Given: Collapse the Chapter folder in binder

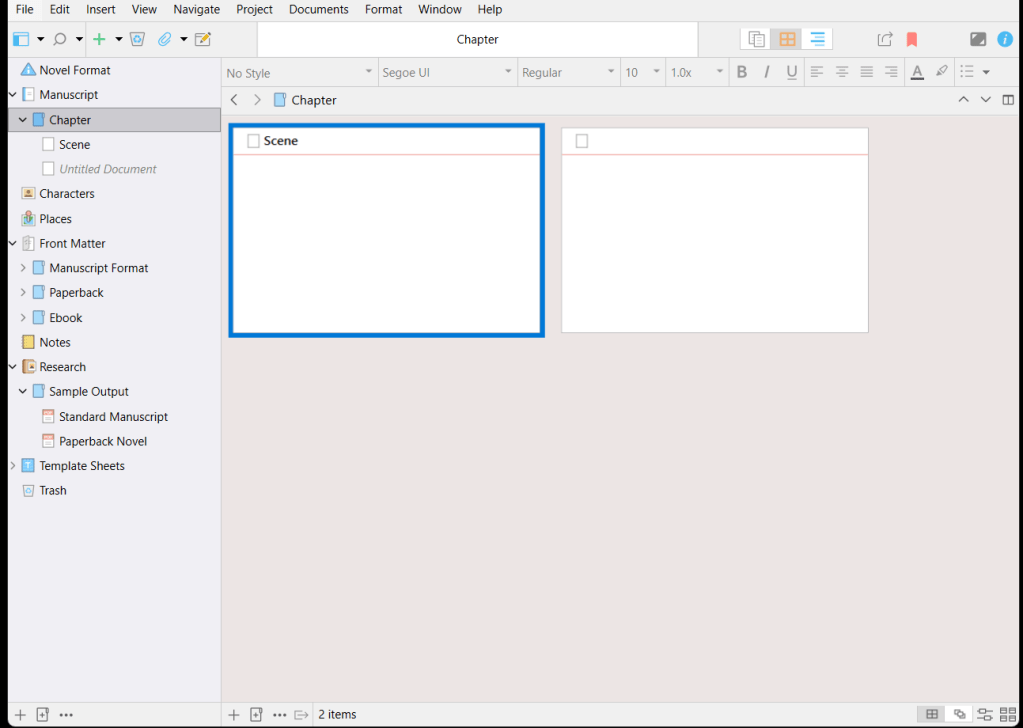Looking at the screenshot, I should [x=23, y=120].
